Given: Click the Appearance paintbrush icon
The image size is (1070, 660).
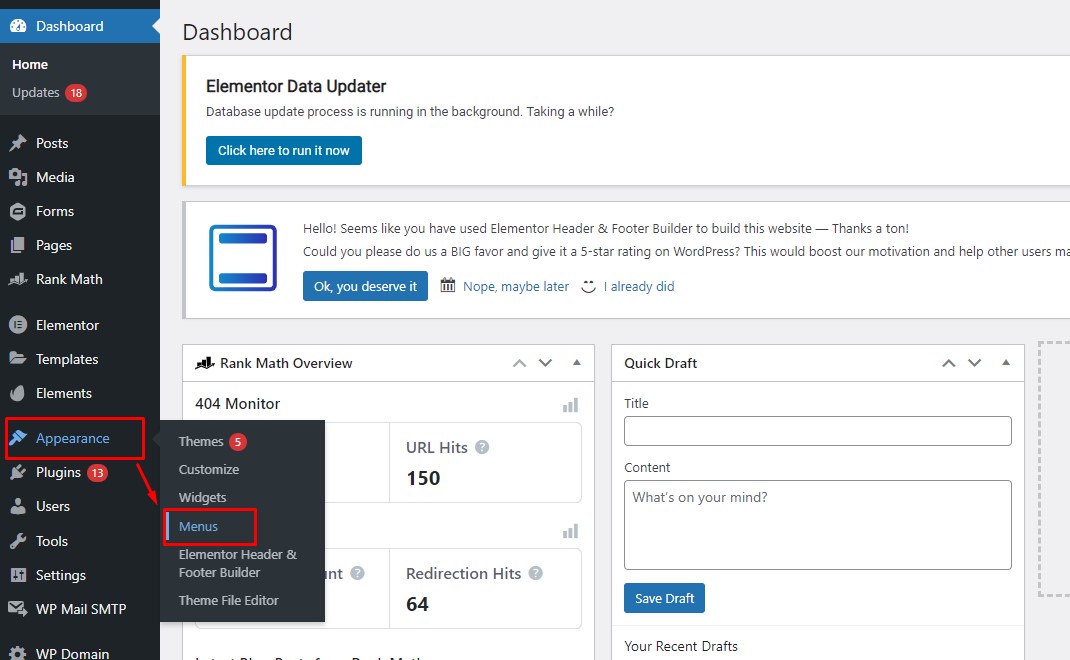Looking at the screenshot, I should point(18,438).
